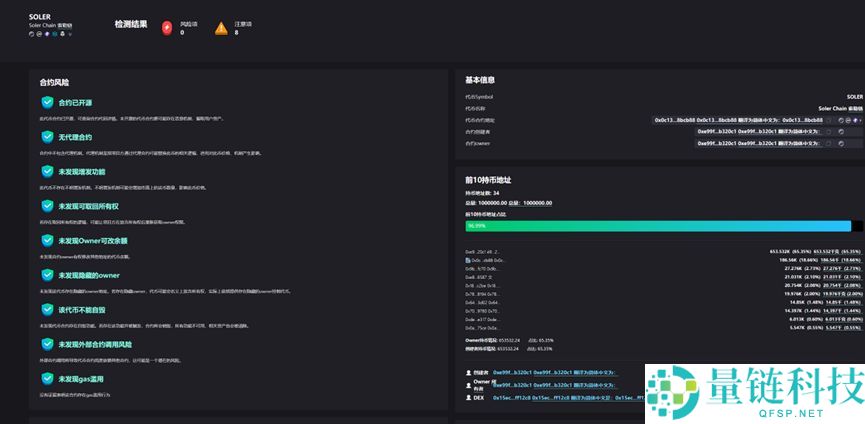Click the shield icon next to 无代理合约

[x=47, y=137]
